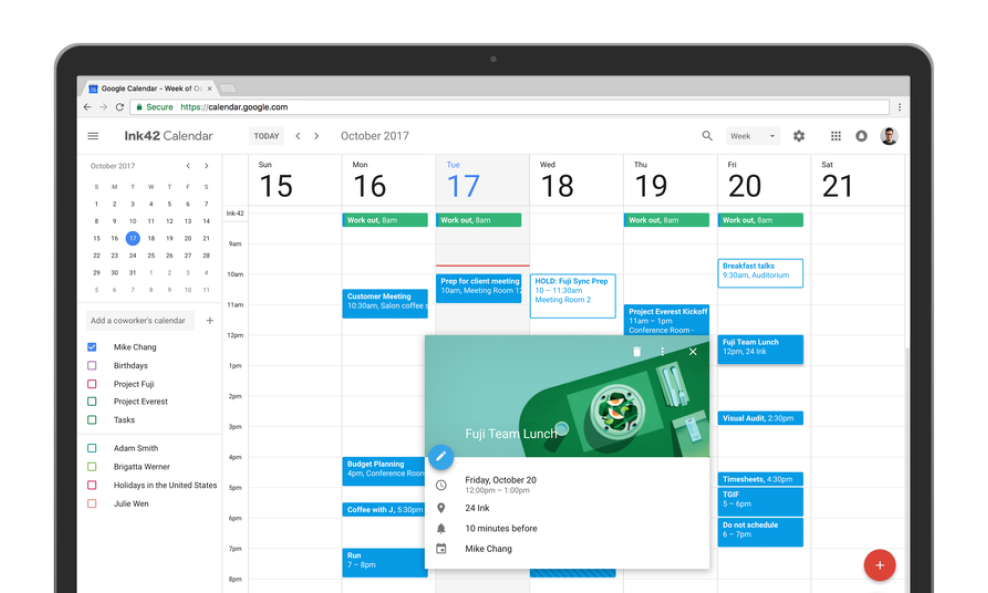Image resolution: width=988 pixels, height=593 pixels.
Task: Open the settings gear menu
Action: (799, 136)
